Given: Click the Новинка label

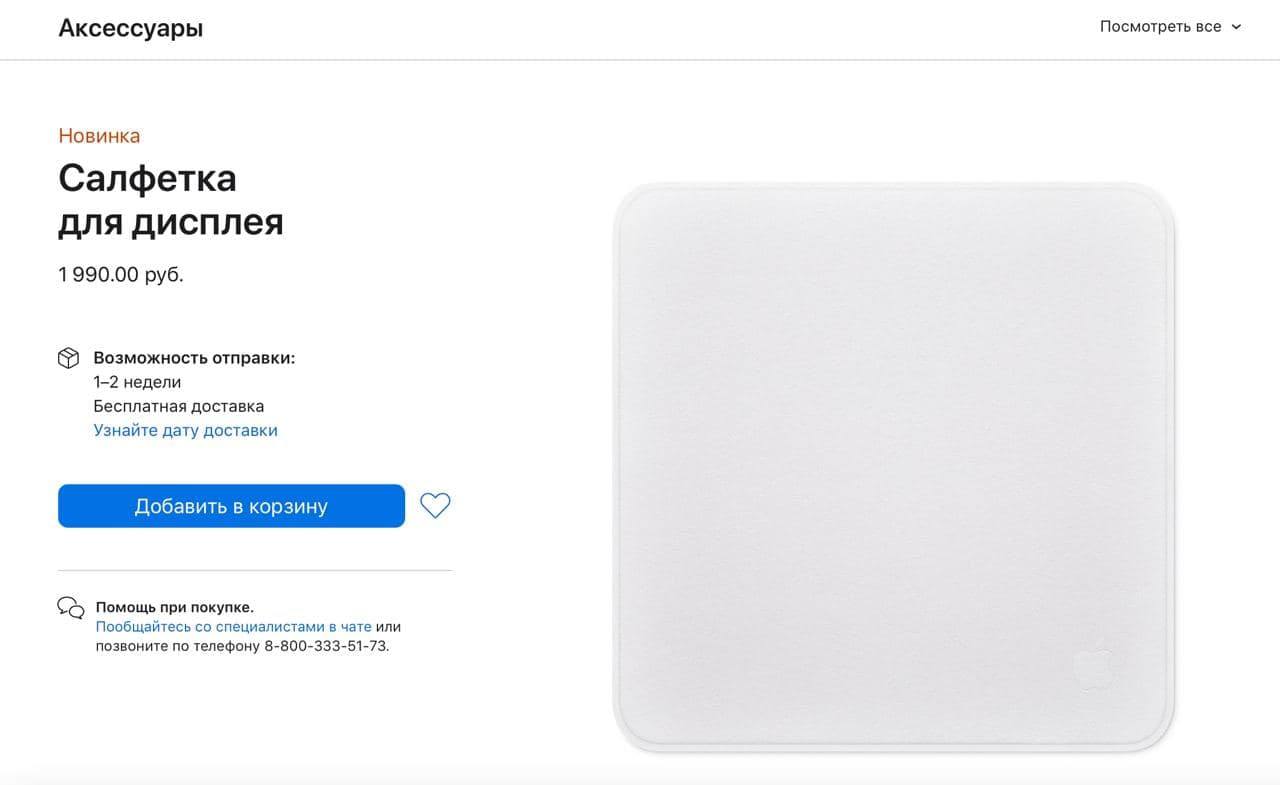Looking at the screenshot, I should coord(99,136).
